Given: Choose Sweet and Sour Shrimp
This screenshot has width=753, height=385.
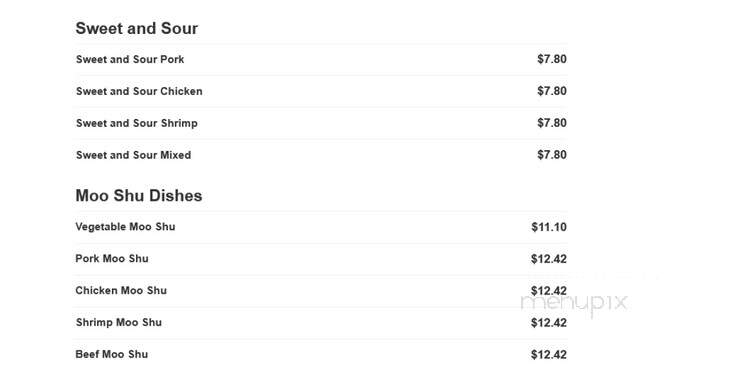Looking at the screenshot, I should click(x=136, y=123).
